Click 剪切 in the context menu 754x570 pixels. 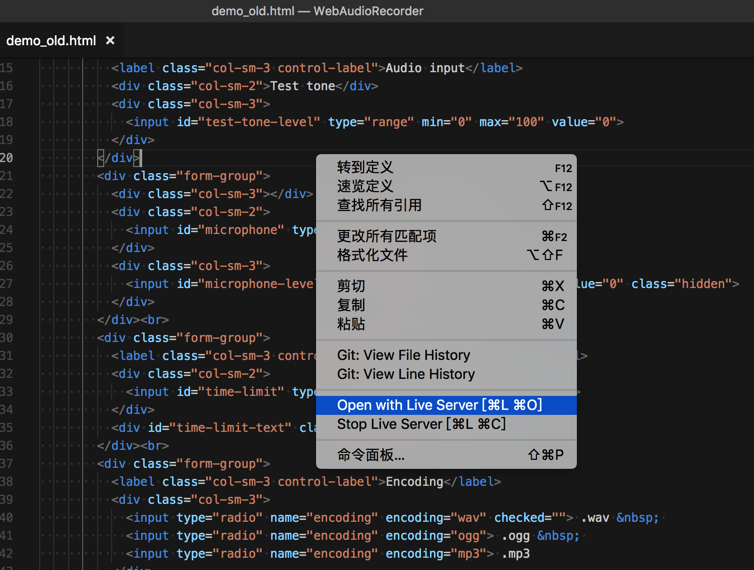pos(352,287)
